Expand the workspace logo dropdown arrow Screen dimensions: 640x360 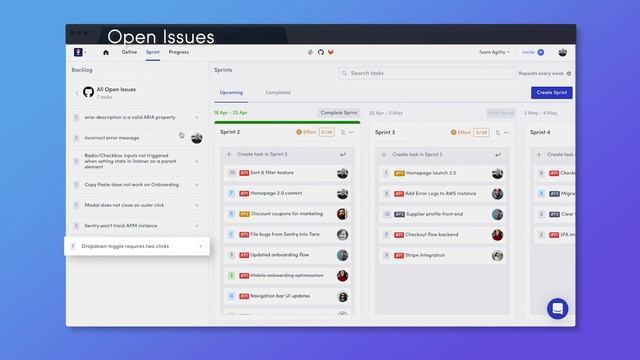pos(85,53)
